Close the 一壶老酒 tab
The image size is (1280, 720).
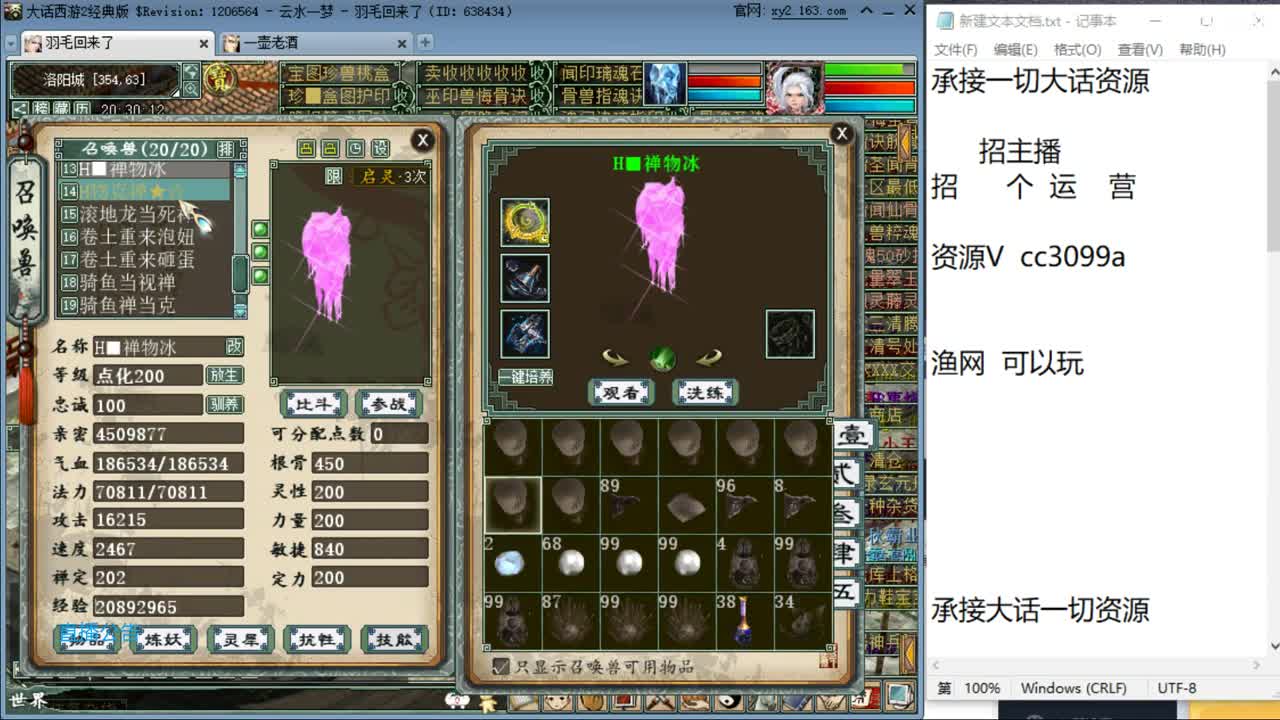[x=402, y=43]
